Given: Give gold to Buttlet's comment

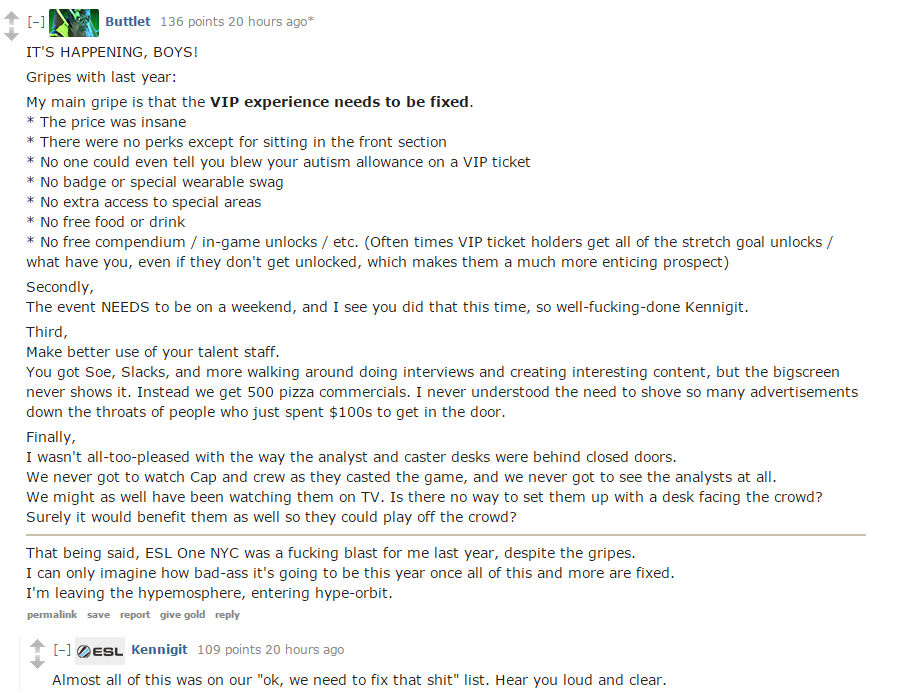Looking at the screenshot, I should [183, 615].
